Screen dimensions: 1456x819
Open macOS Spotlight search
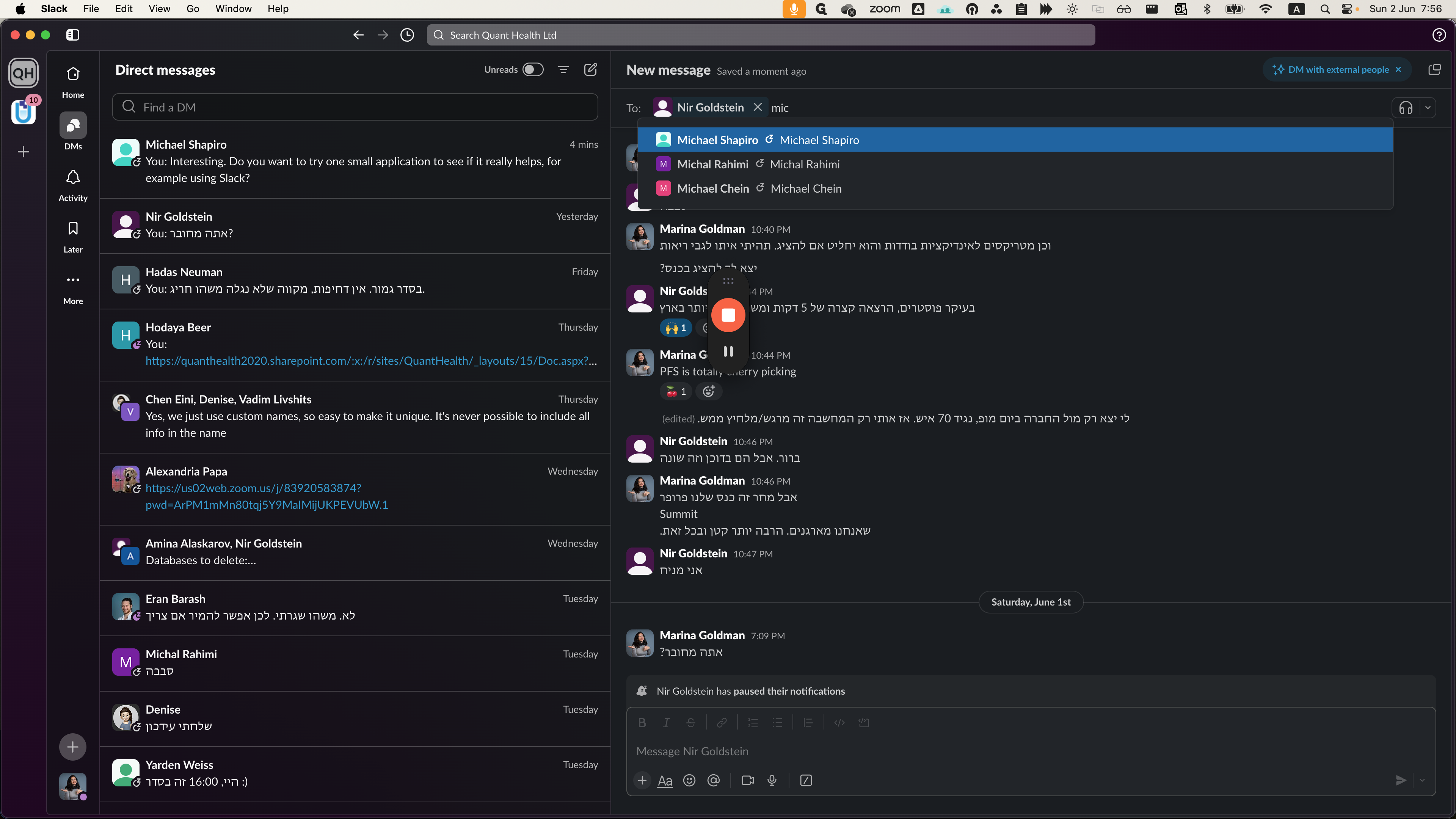(1325, 8)
